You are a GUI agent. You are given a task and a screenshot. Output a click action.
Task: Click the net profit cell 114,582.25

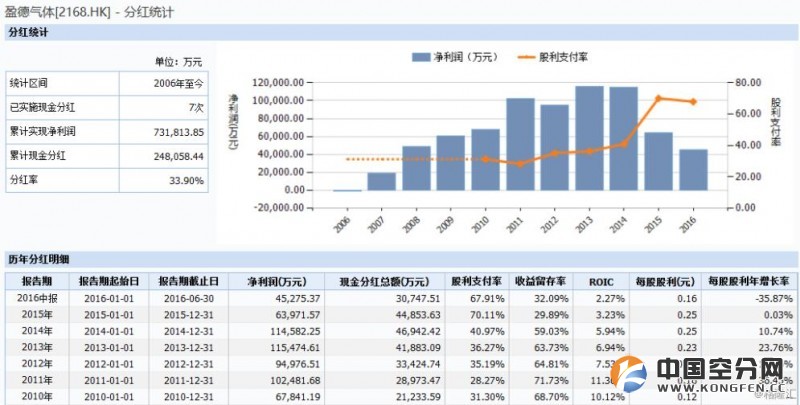[294, 331]
